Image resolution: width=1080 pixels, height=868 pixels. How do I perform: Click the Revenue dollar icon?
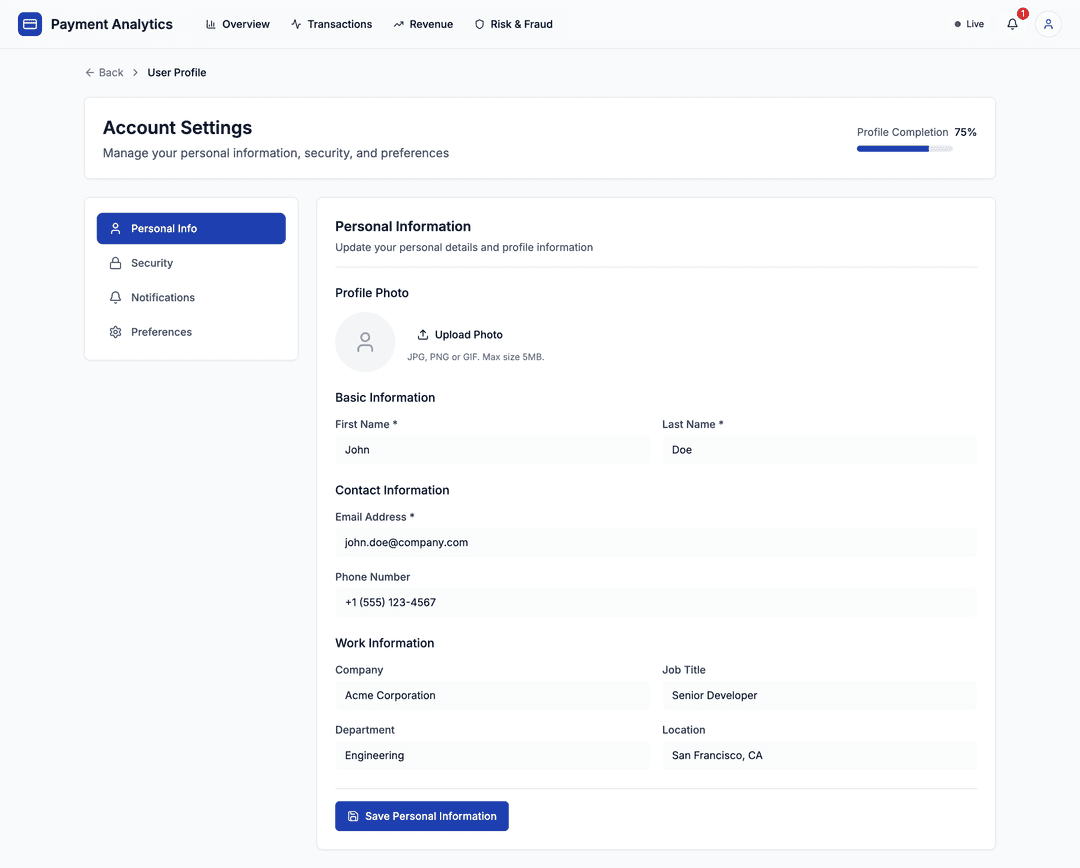click(x=398, y=23)
